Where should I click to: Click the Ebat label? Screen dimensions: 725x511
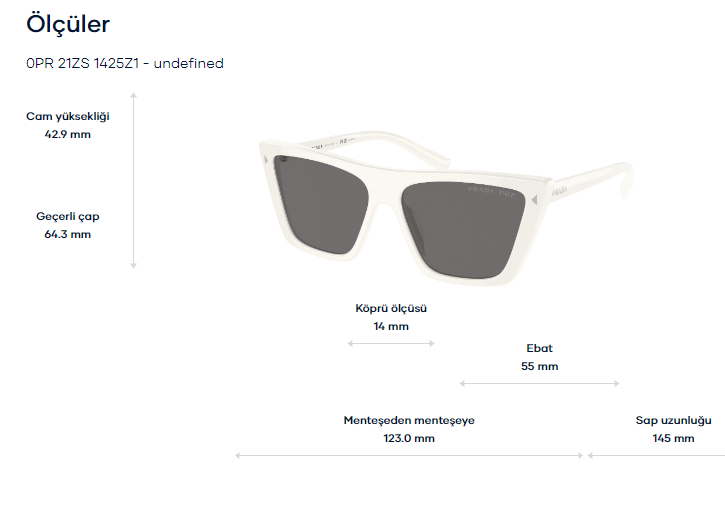point(540,348)
